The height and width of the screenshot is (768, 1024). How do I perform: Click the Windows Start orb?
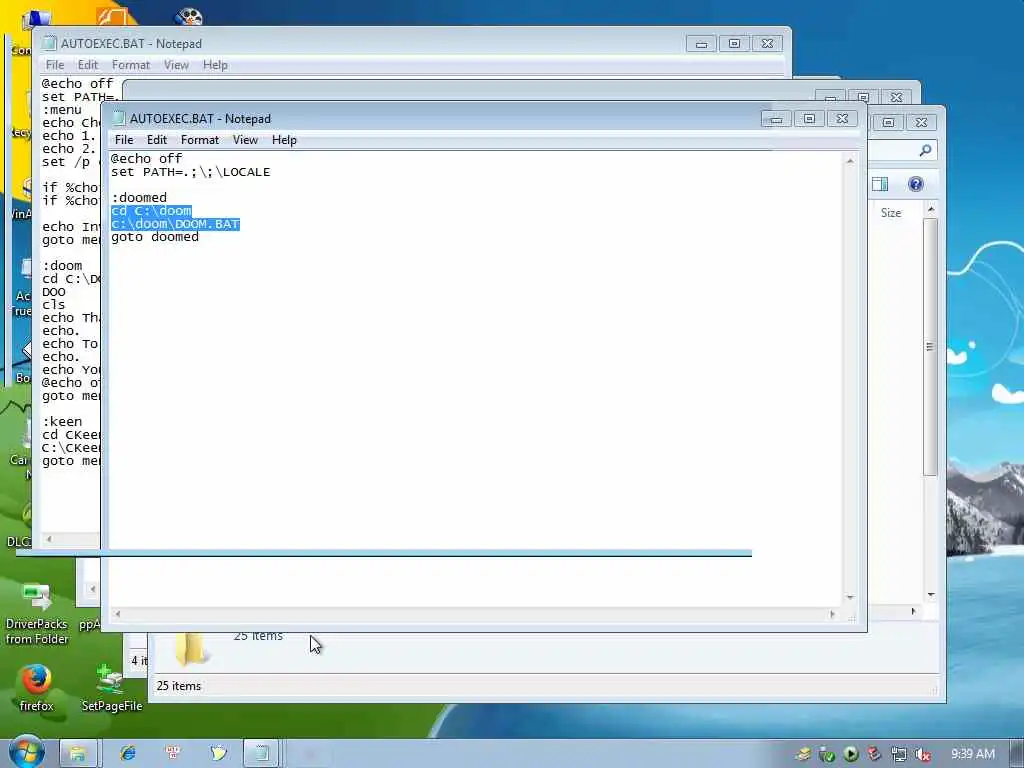click(x=26, y=752)
